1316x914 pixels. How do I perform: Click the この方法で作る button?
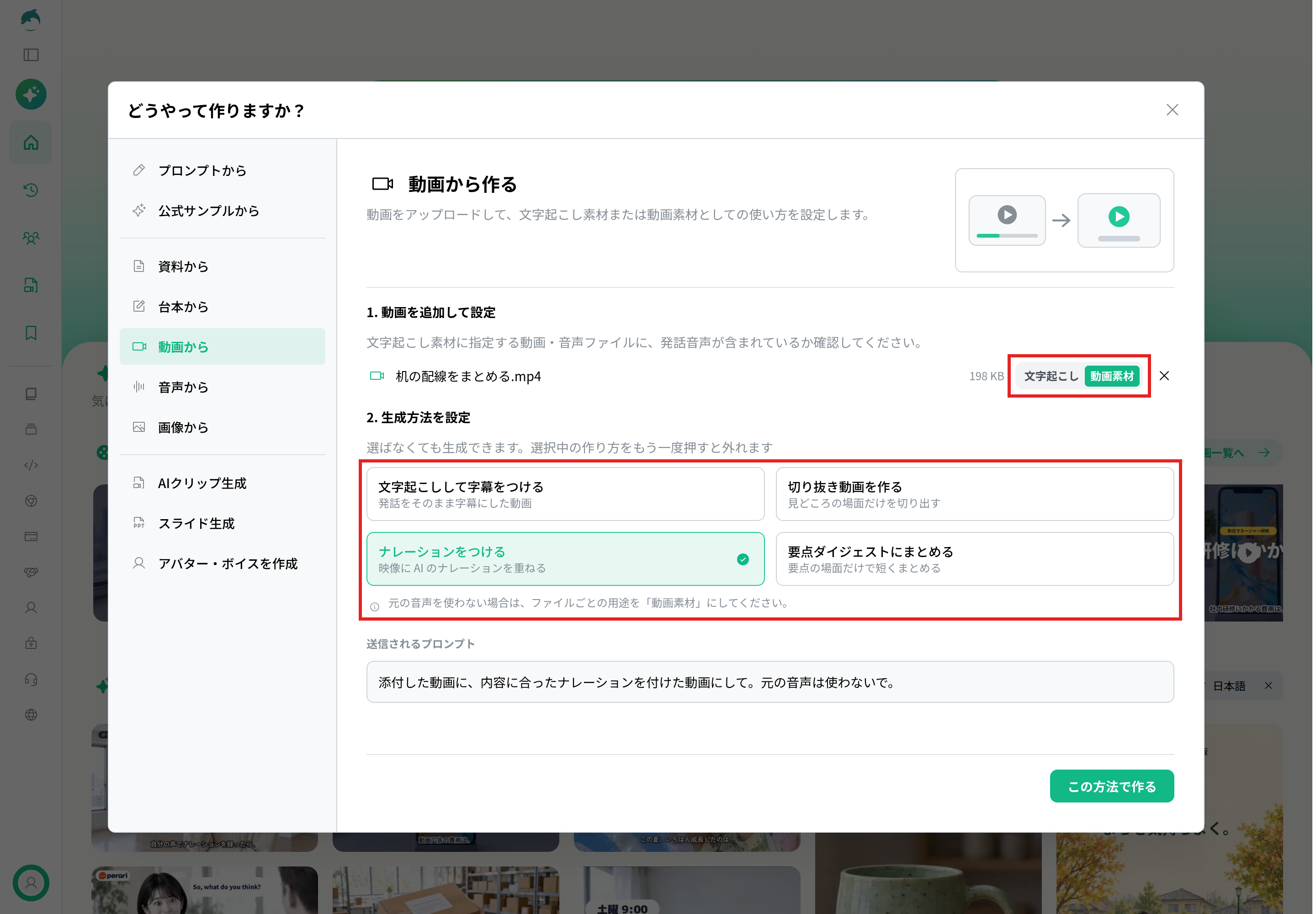pos(1112,786)
